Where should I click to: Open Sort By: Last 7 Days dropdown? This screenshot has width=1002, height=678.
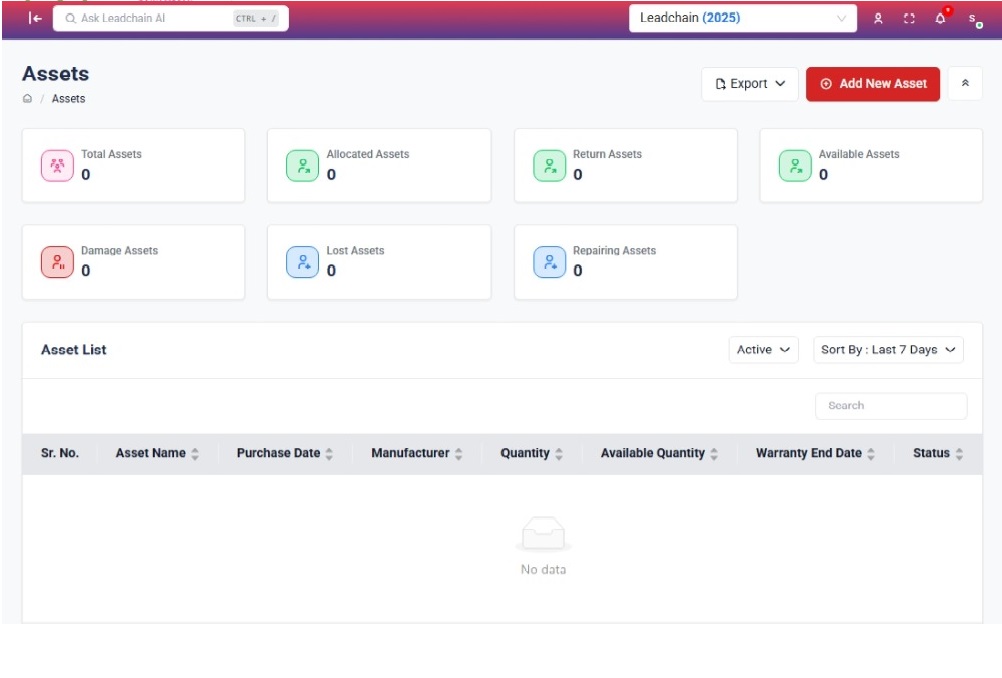coord(888,350)
